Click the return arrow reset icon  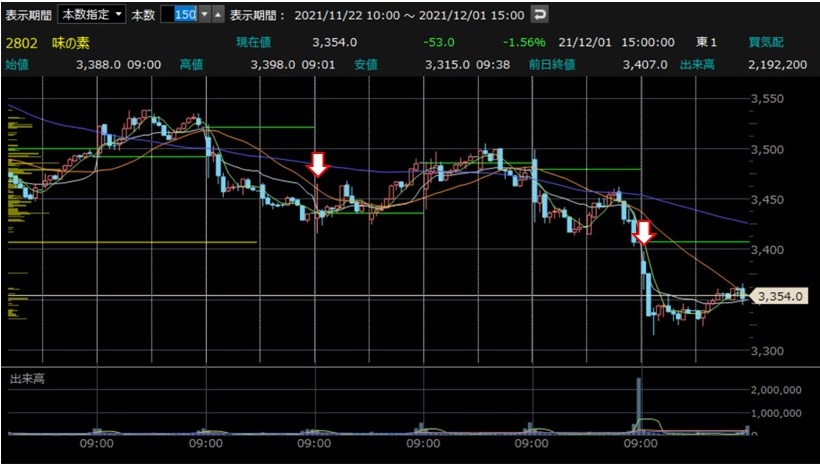pyautogui.click(x=539, y=15)
